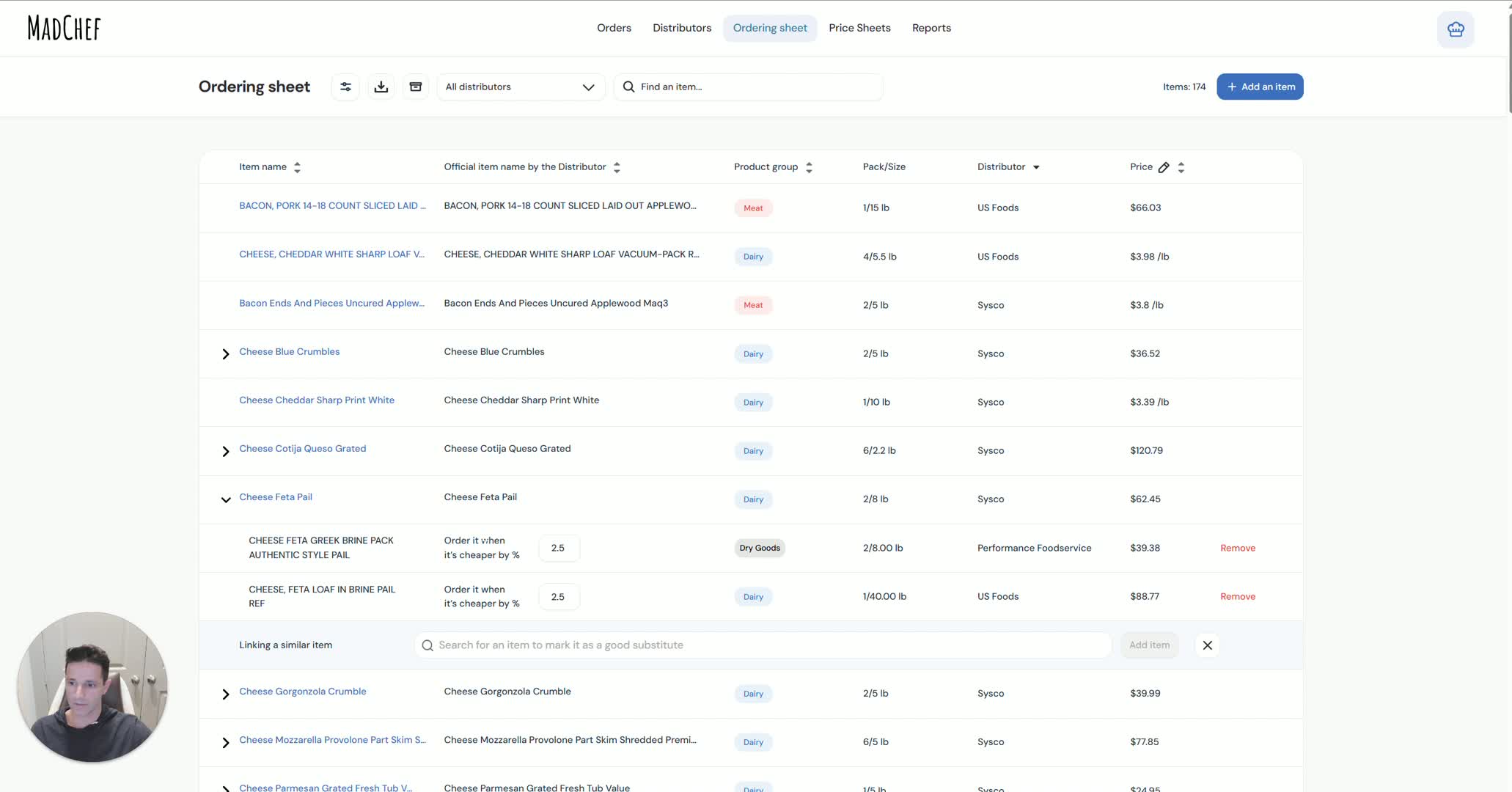This screenshot has height=792, width=1512.
Task: Click the $62.45 price for Cheese Feta Pail
Action: coord(1145,499)
